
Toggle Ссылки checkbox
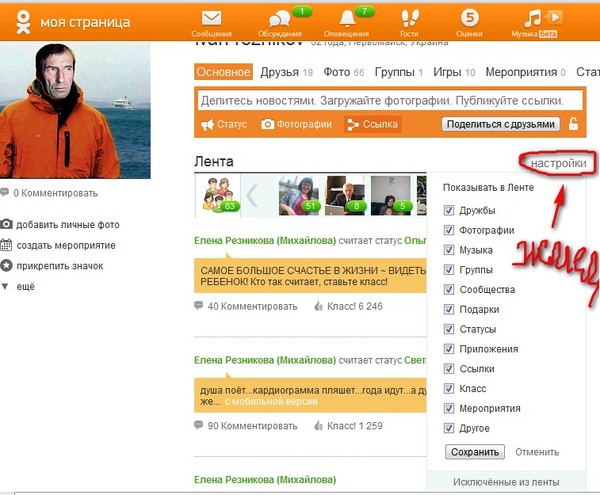pos(448,369)
